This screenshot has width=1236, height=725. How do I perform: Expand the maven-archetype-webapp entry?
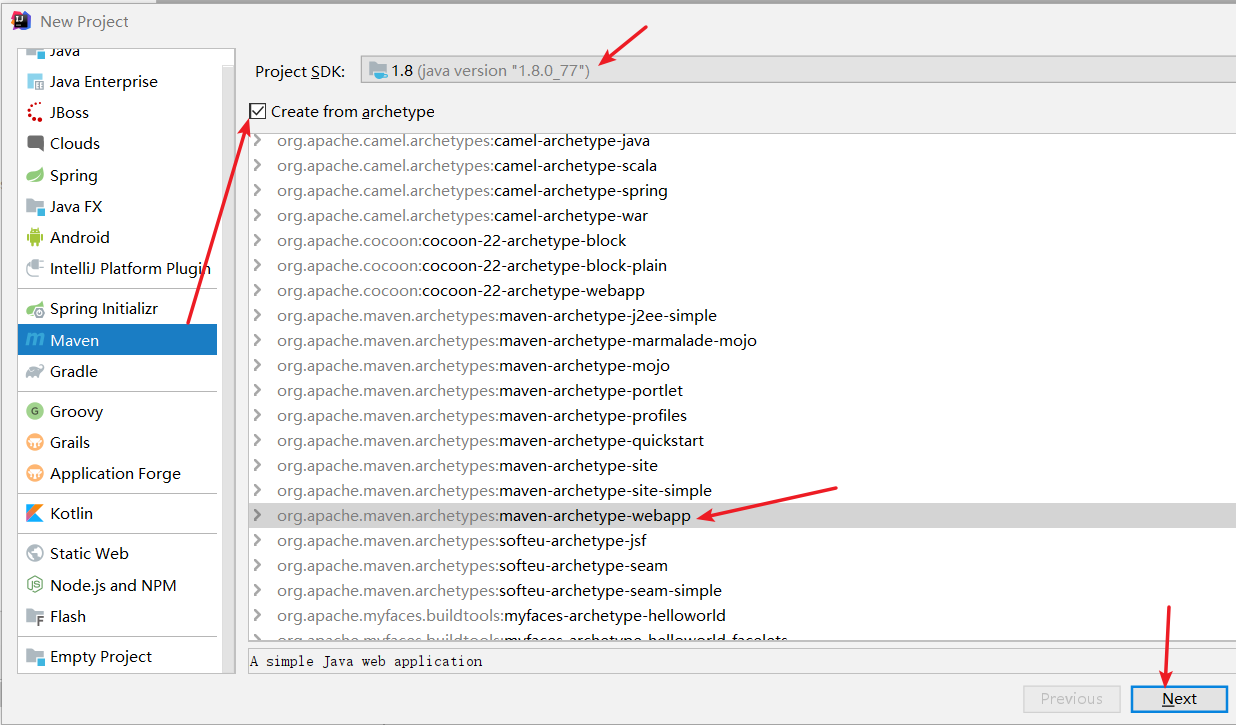point(258,516)
